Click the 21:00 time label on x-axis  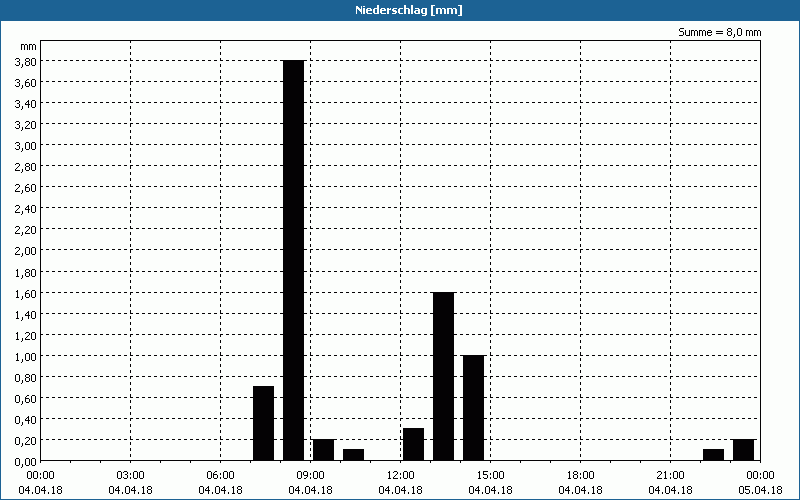click(x=670, y=476)
